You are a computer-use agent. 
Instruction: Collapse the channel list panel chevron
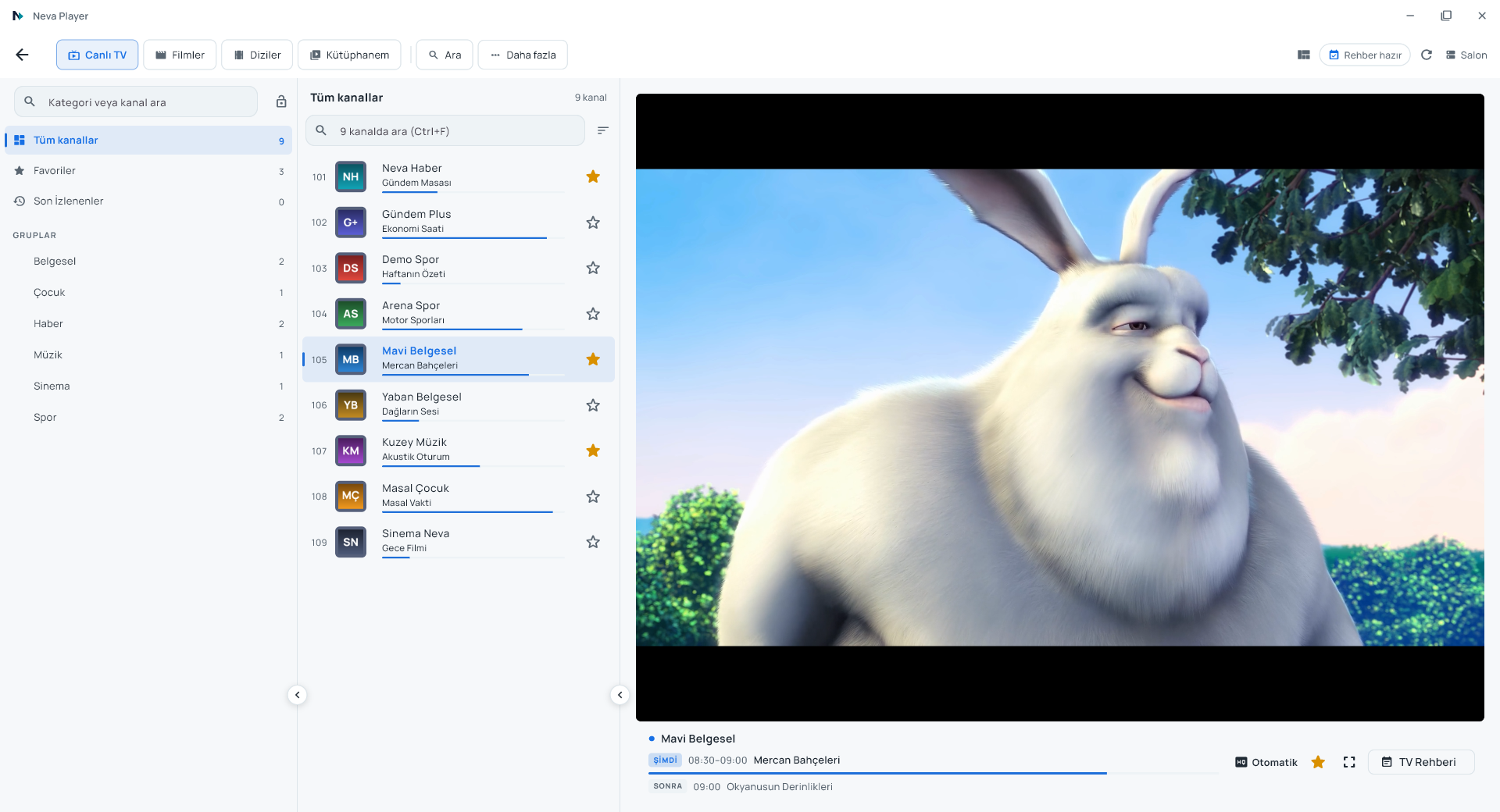point(620,695)
